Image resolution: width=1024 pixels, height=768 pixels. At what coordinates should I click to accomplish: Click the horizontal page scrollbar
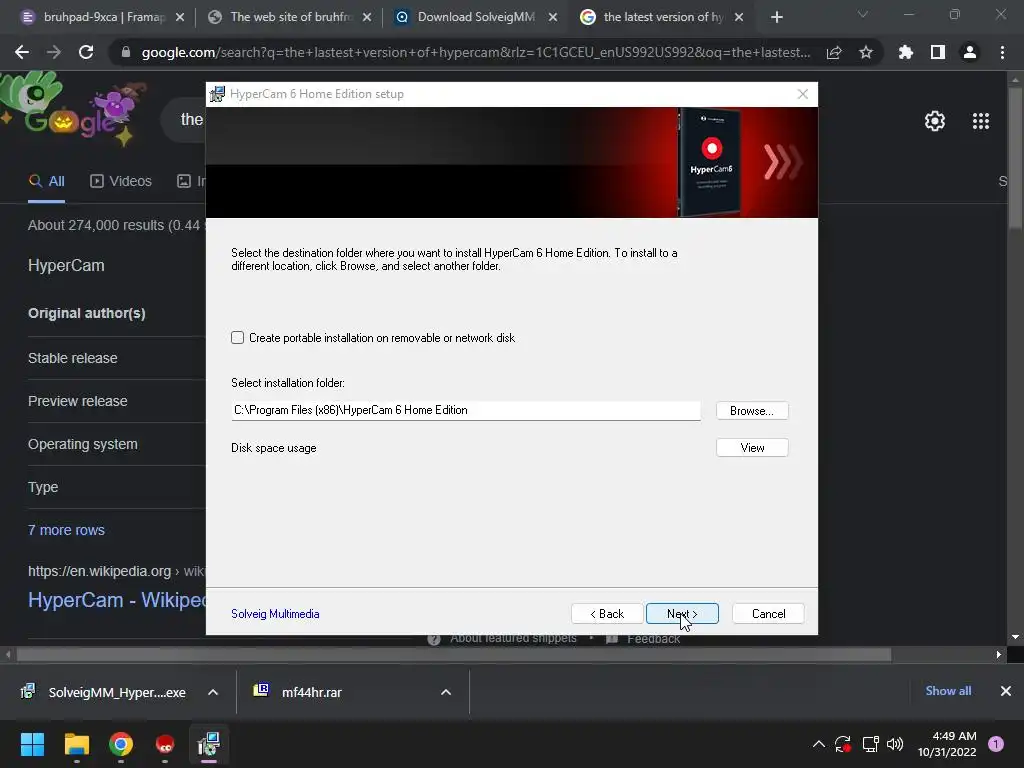(x=454, y=654)
